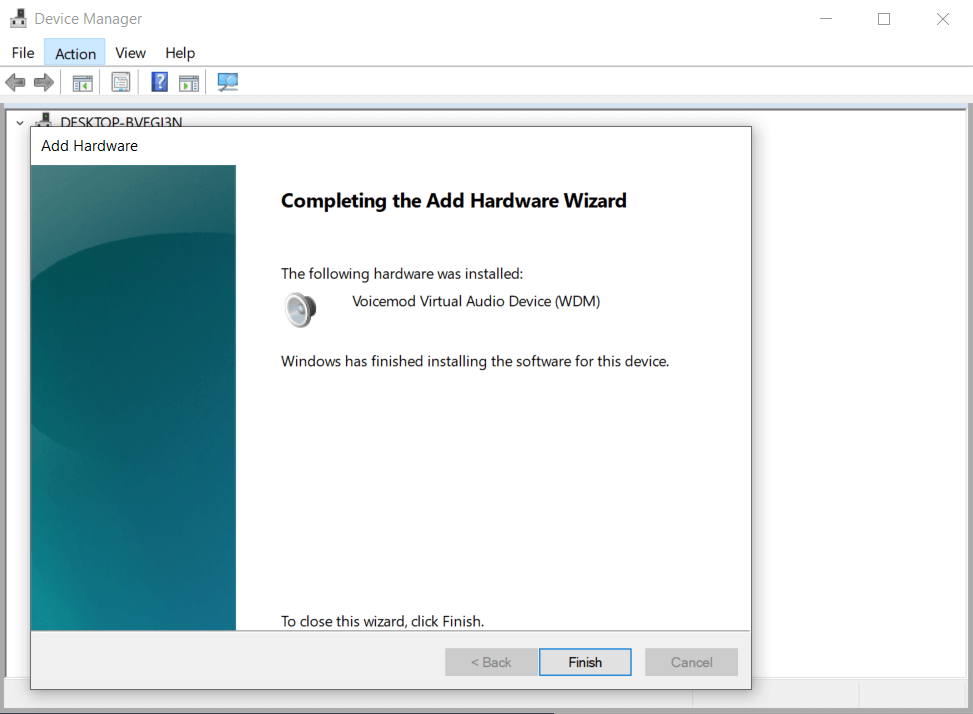The image size is (973, 714).
Task: Click the blue Help question-mark icon
Action: [x=159, y=82]
